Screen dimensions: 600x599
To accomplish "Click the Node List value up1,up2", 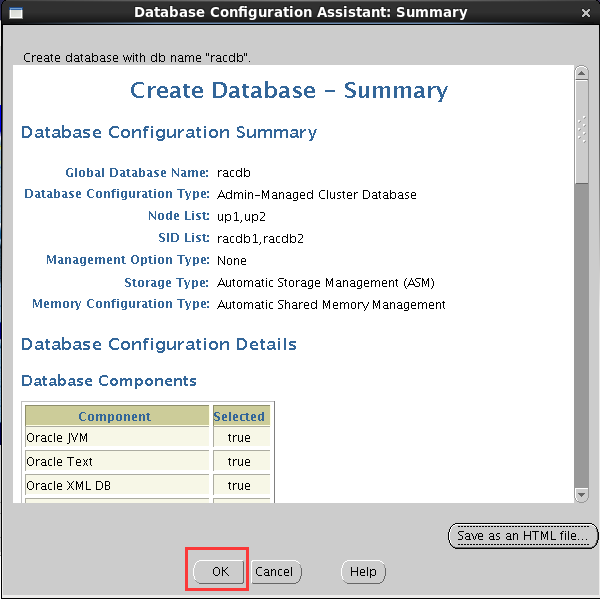I will tap(241, 217).
